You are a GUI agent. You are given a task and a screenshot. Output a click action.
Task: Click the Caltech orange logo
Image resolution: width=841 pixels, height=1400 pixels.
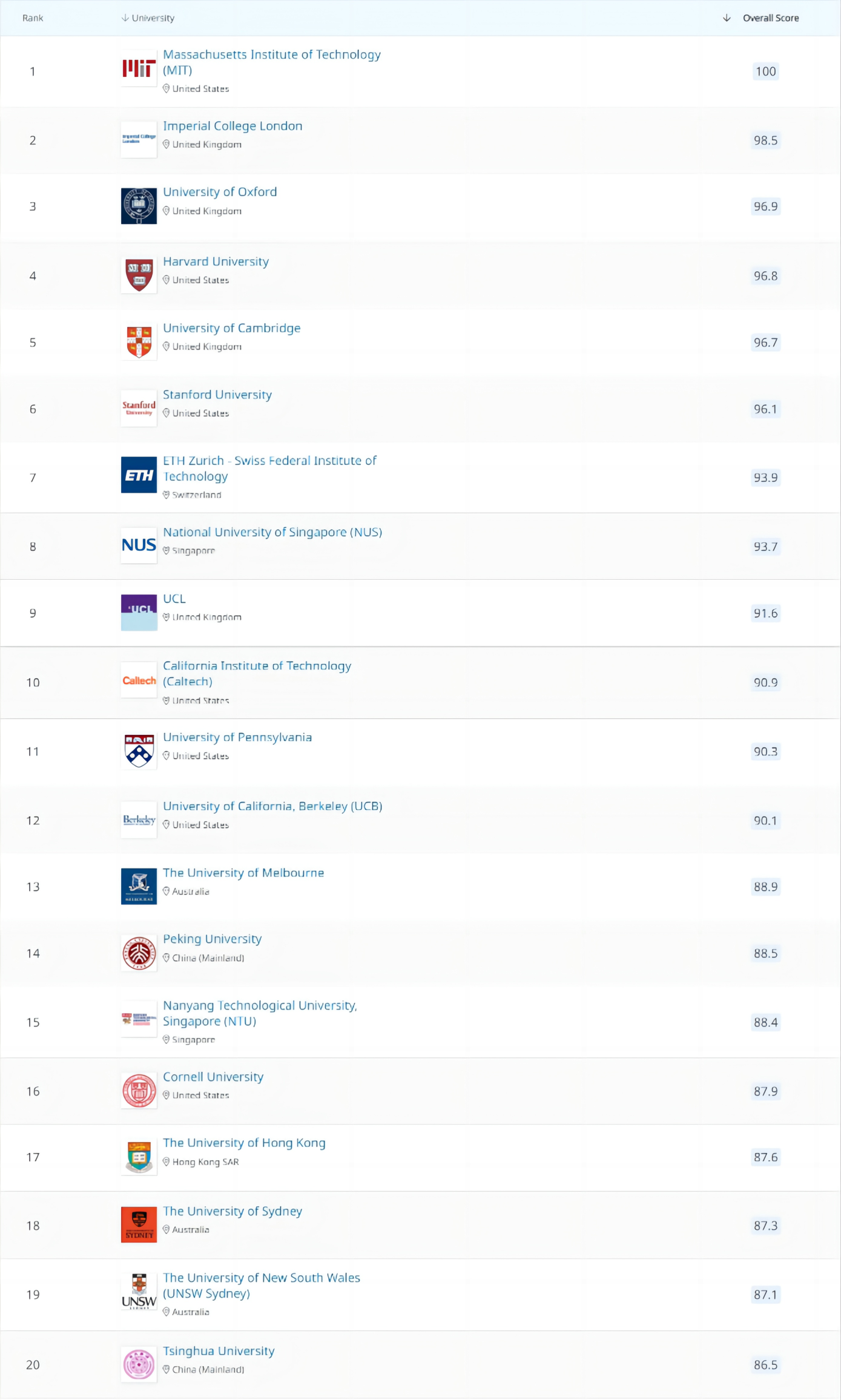tap(139, 680)
